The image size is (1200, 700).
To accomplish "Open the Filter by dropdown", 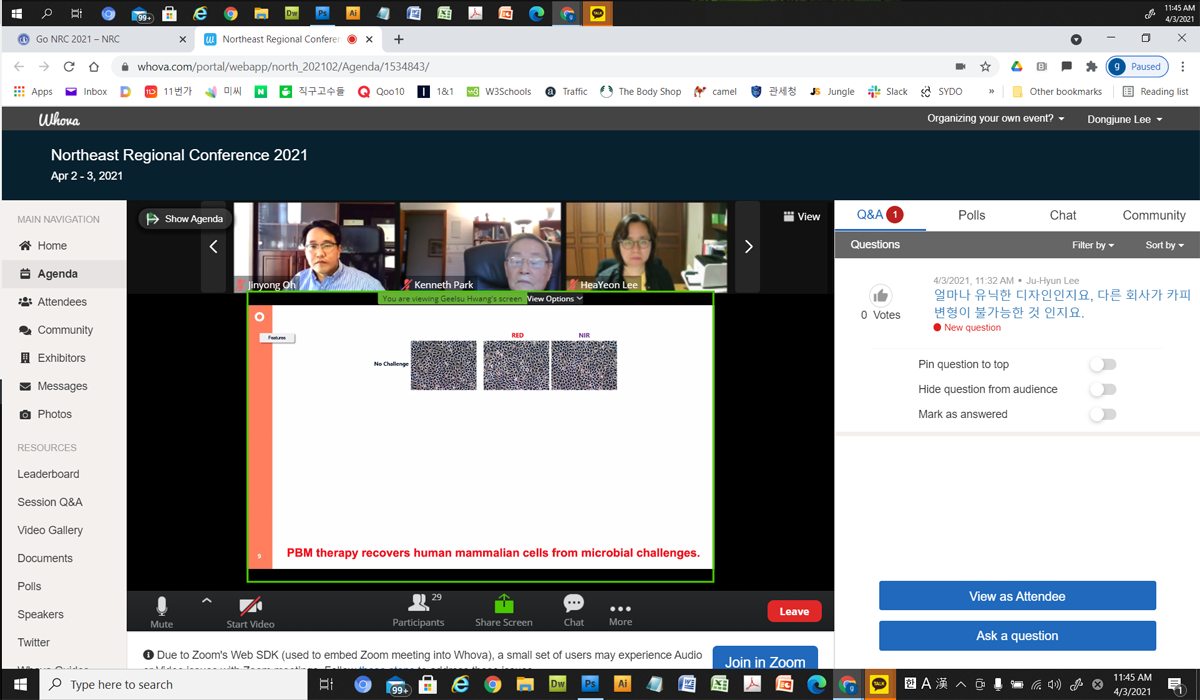I will point(1093,245).
